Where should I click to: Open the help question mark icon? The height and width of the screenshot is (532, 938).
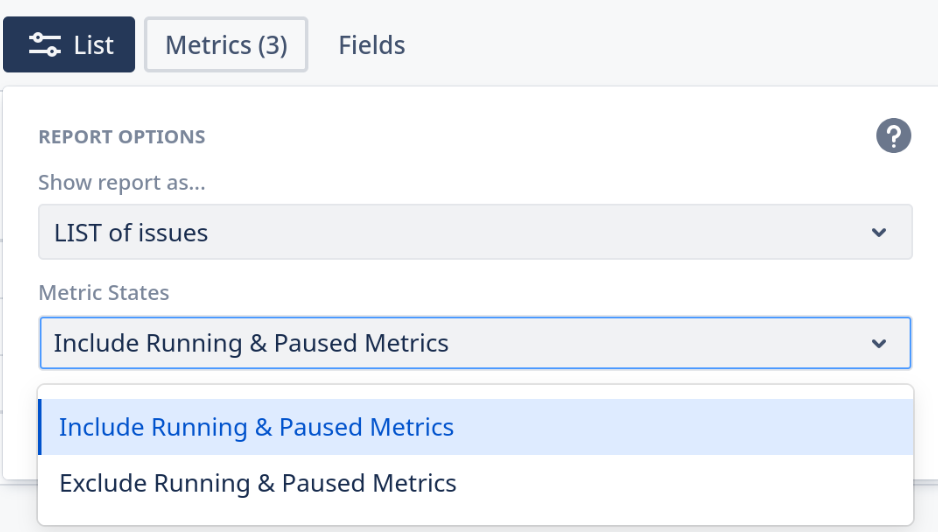coord(893,136)
